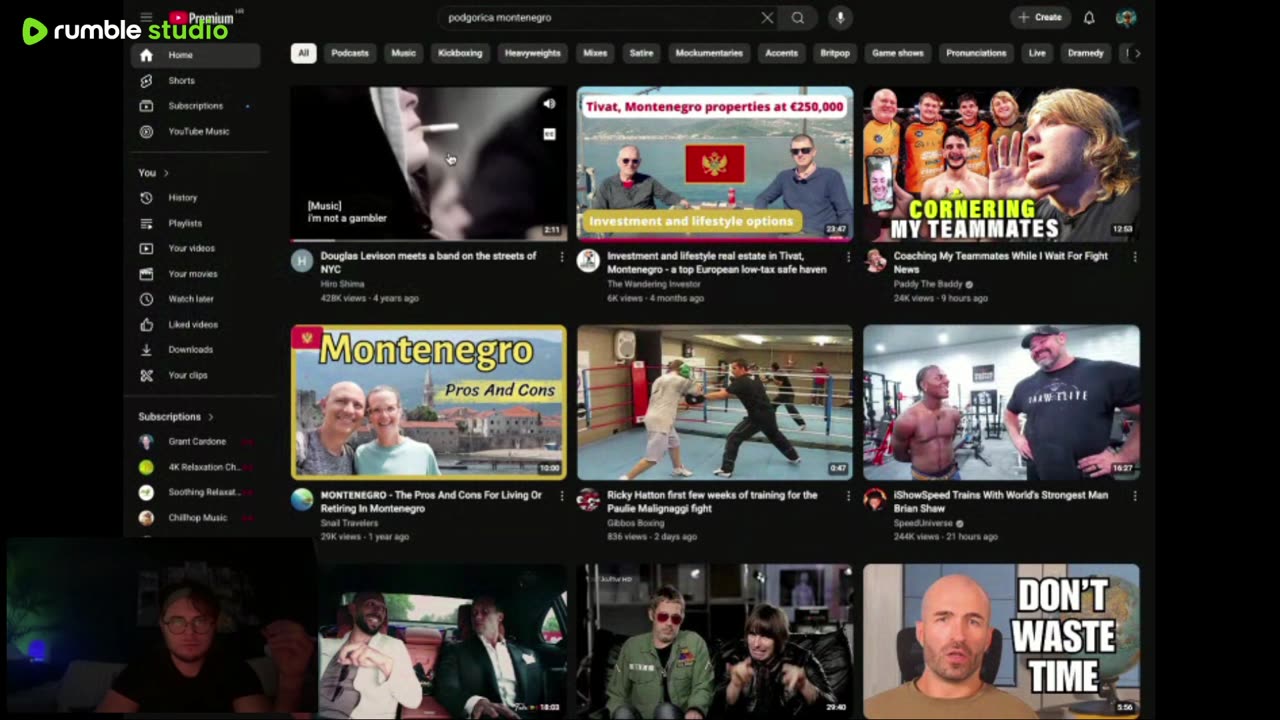Open the Don't Waste Time thumbnail
This screenshot has width=1280, height=720.
click(x=1001, y=640)
